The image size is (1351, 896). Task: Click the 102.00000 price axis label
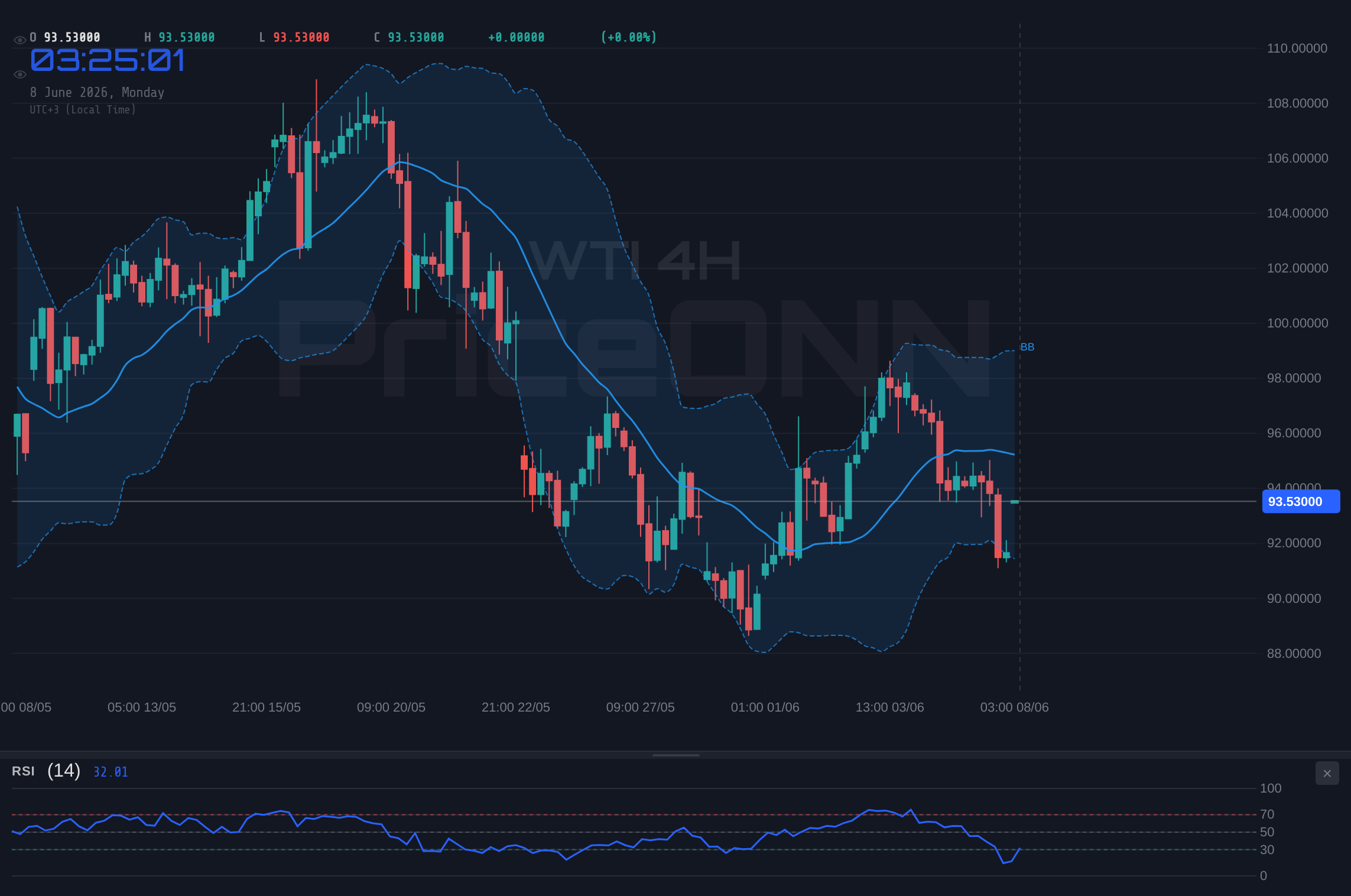[x=1297, y=268]
